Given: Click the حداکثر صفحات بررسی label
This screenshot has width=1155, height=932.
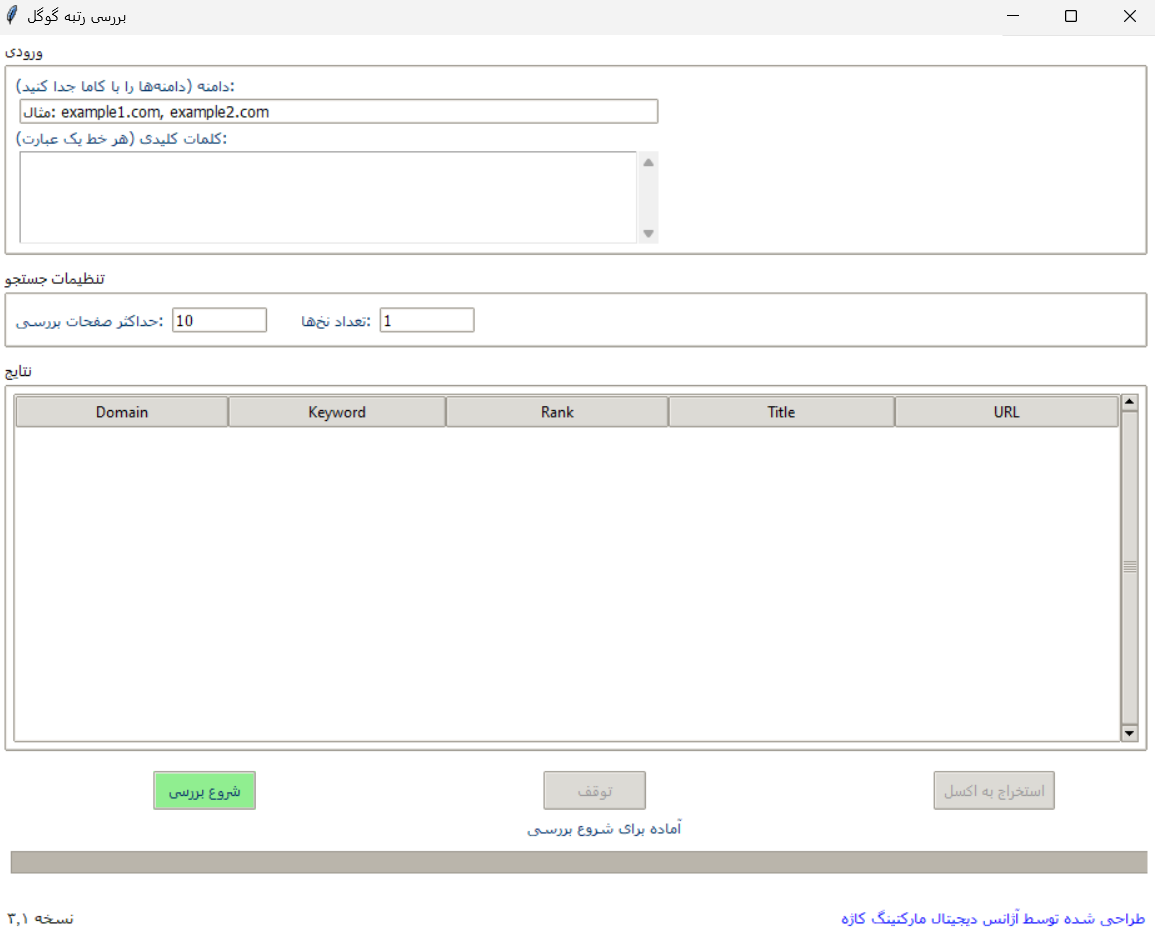Looking at the screenshot, I should point(89,321).
